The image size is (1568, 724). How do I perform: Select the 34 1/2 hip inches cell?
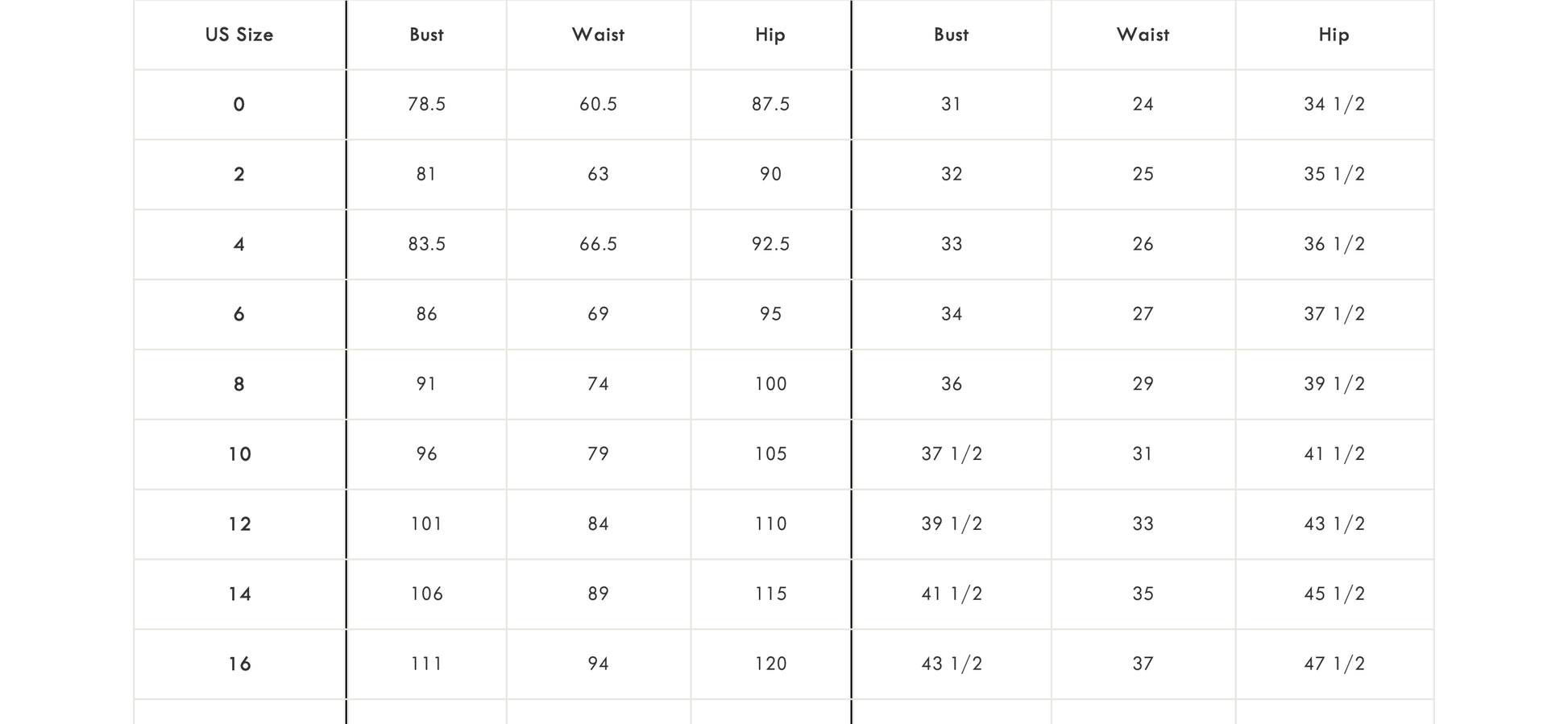click(x=1334, y=105)
